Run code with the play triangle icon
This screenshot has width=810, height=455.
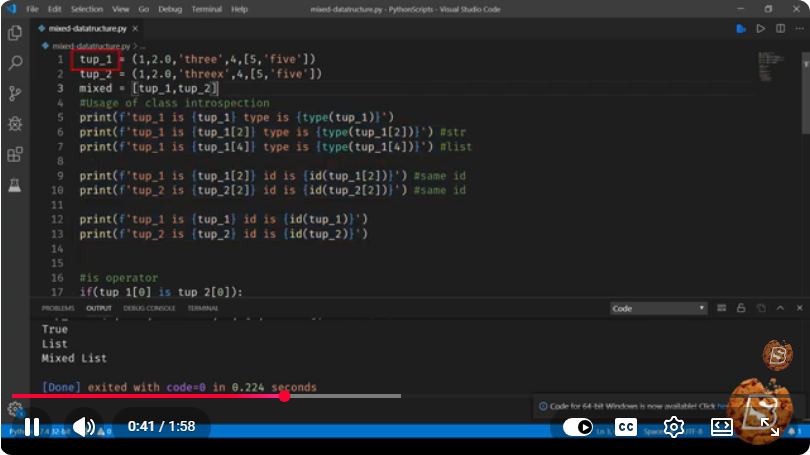coord(760,28)
